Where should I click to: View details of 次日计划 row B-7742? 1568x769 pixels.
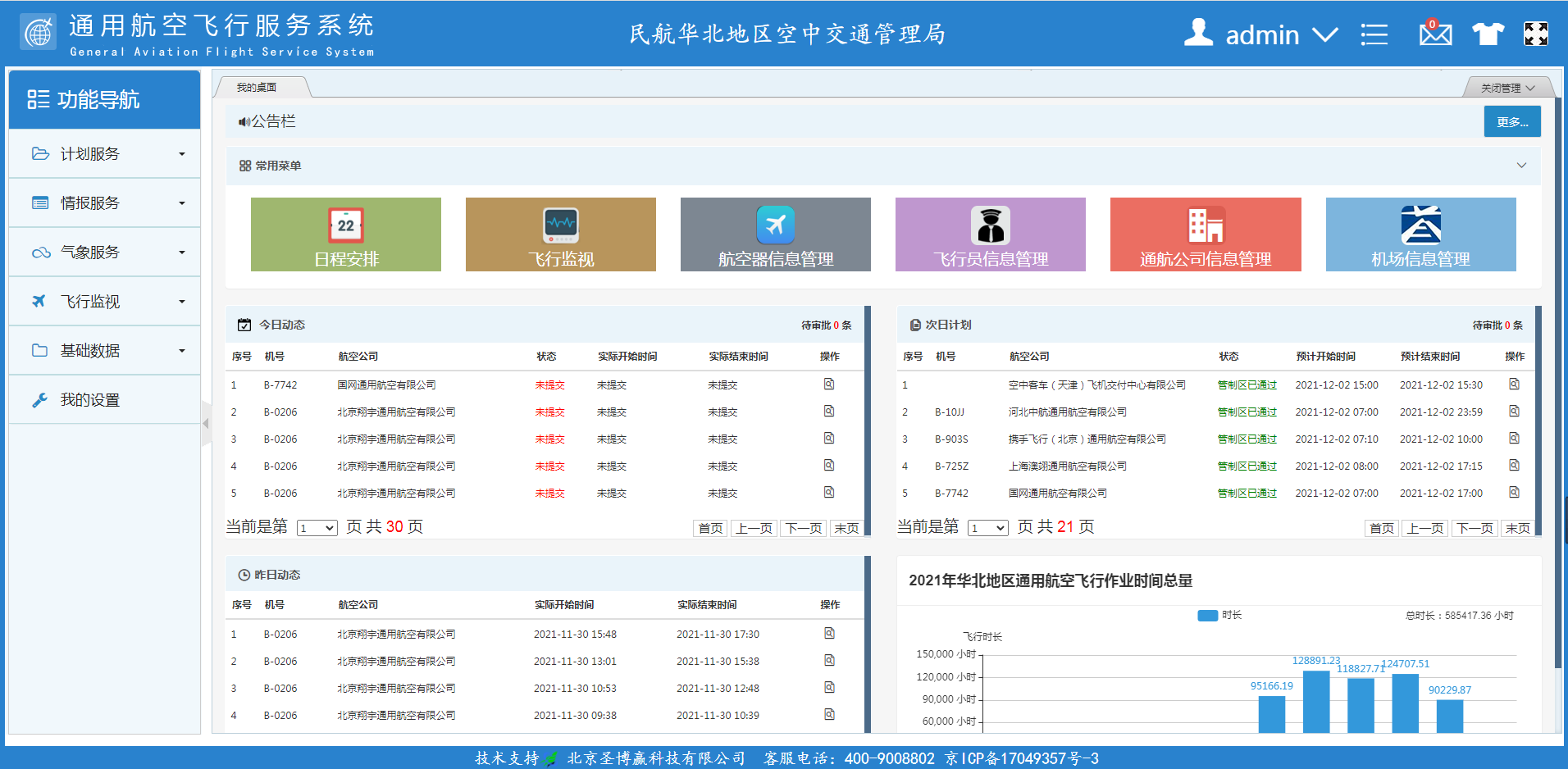coord(1514,492)
